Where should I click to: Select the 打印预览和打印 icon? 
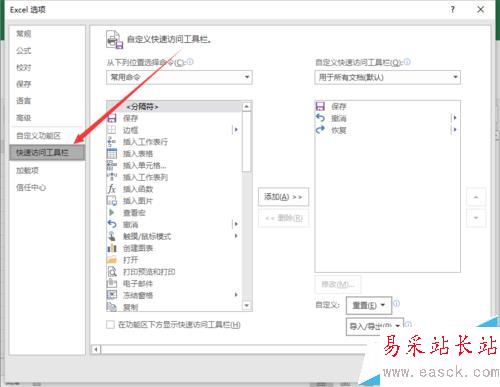pos(112,272)
